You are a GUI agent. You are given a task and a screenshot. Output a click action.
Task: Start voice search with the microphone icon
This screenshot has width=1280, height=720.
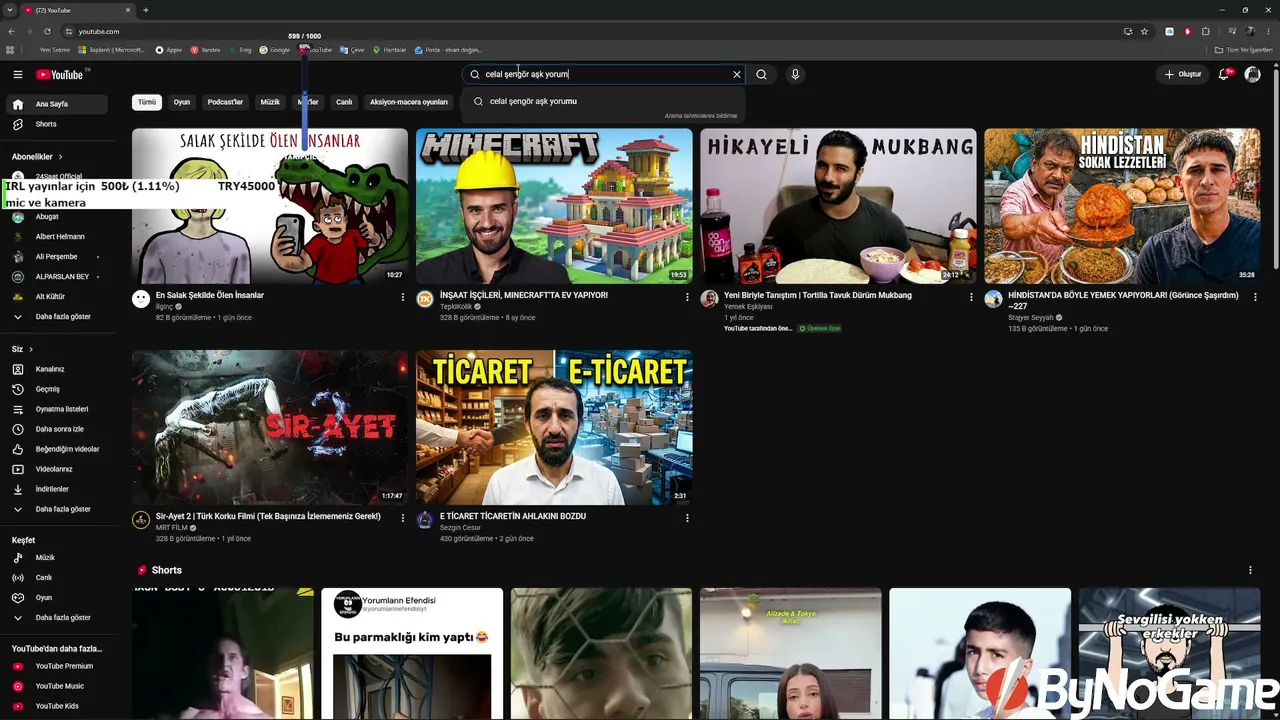click(x=795, y=74)
